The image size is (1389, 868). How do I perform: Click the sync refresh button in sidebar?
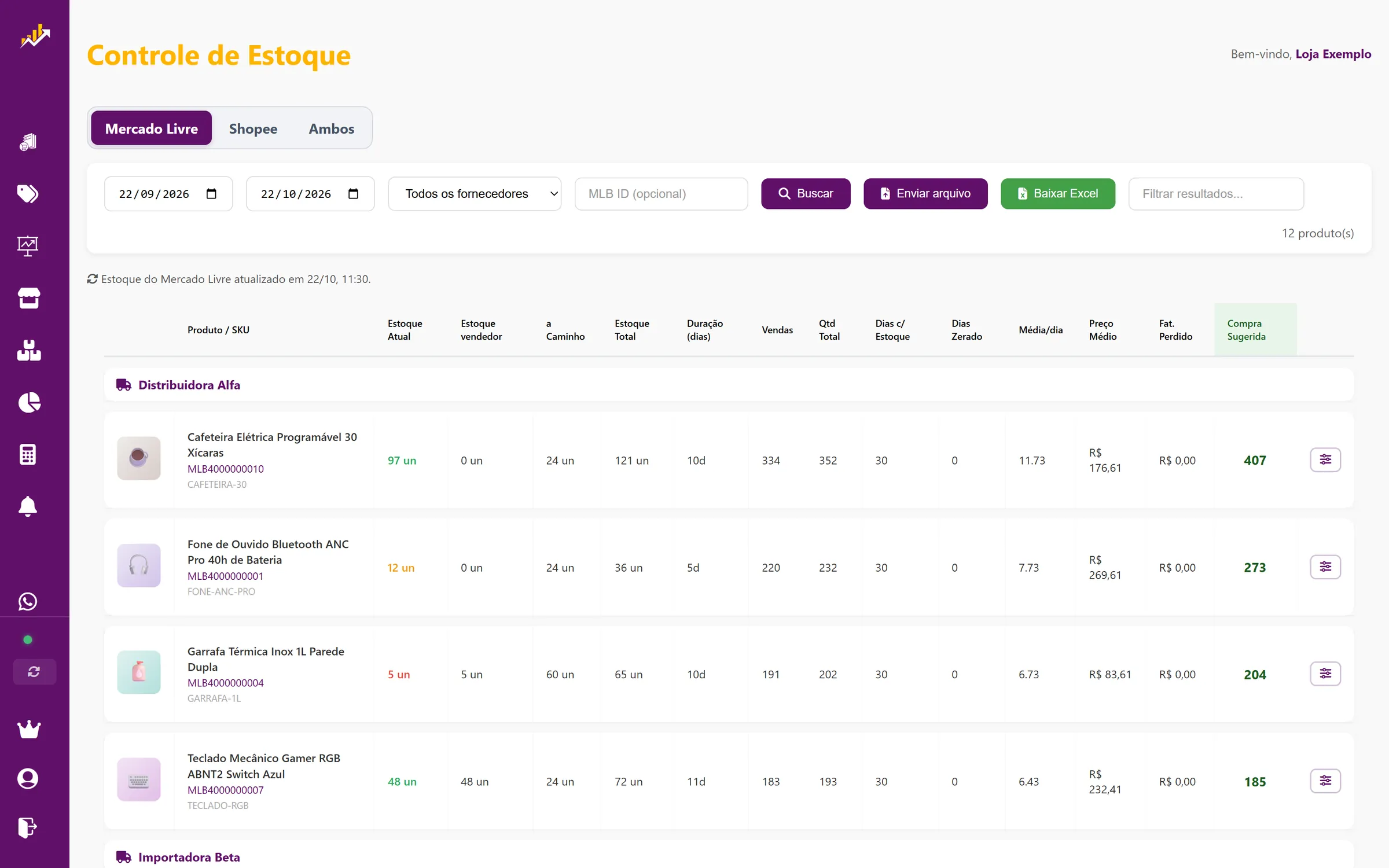tap(34, 672)
